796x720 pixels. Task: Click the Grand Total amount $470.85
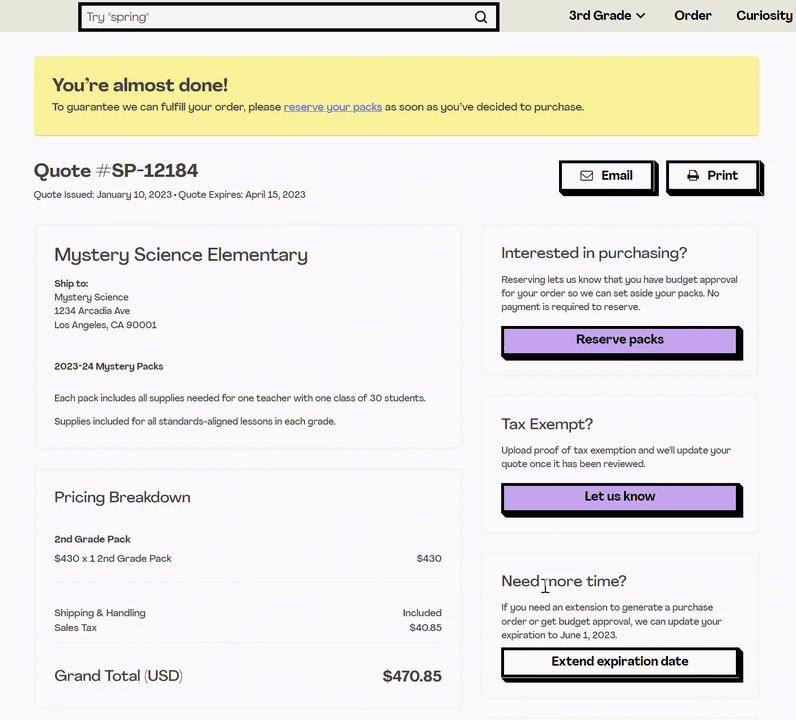412,676
